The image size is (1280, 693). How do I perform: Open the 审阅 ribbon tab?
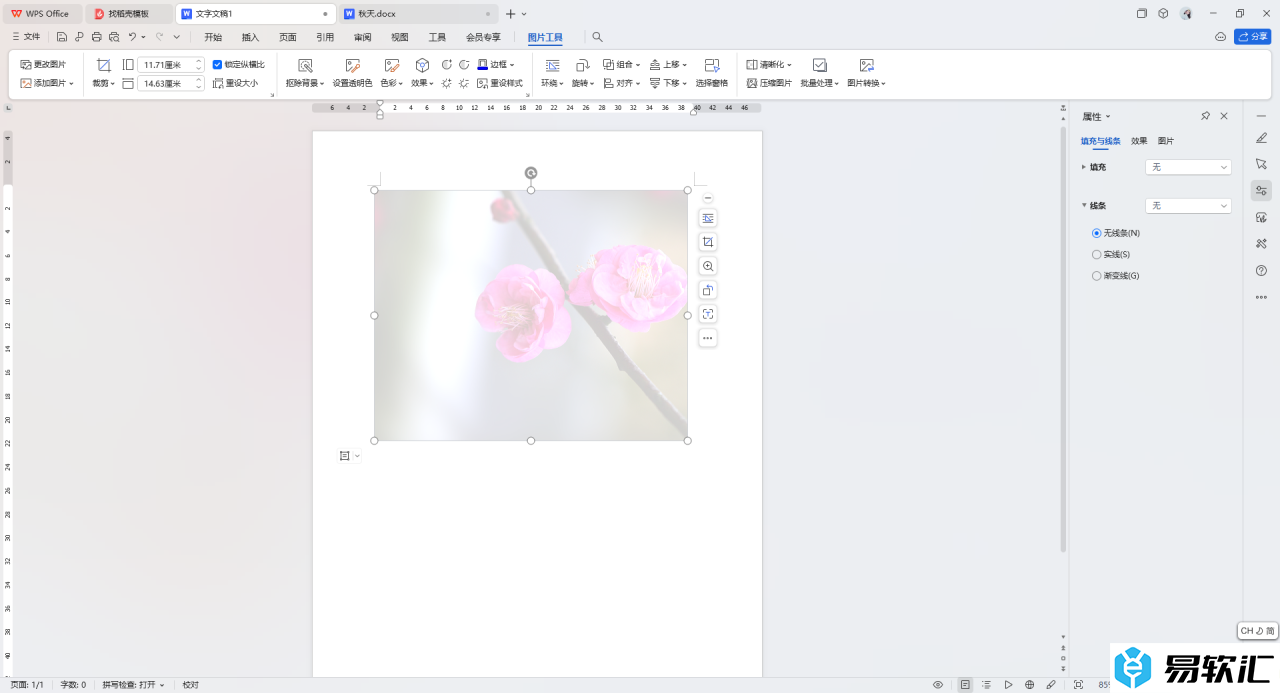point(362,37)
